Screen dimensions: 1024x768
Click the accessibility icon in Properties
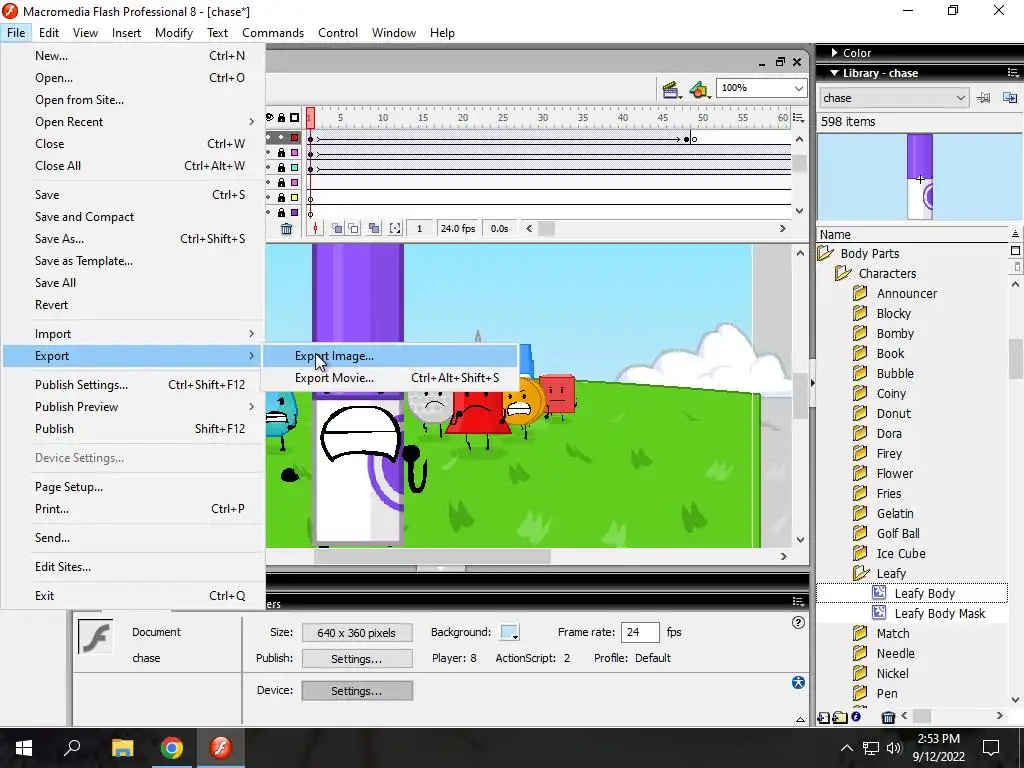[x=798, y=682]
